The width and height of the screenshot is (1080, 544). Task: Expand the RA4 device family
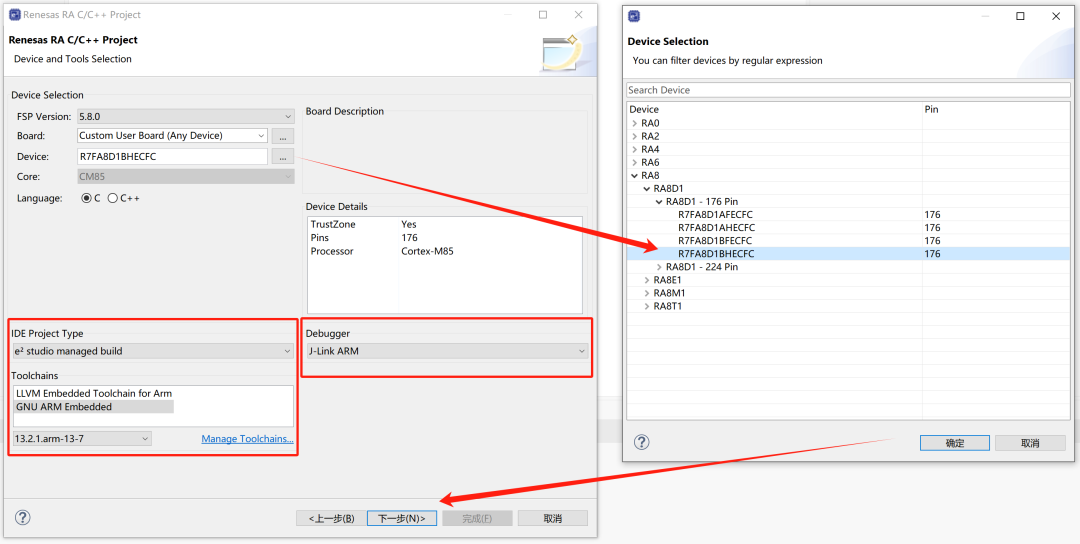[634, 149]
